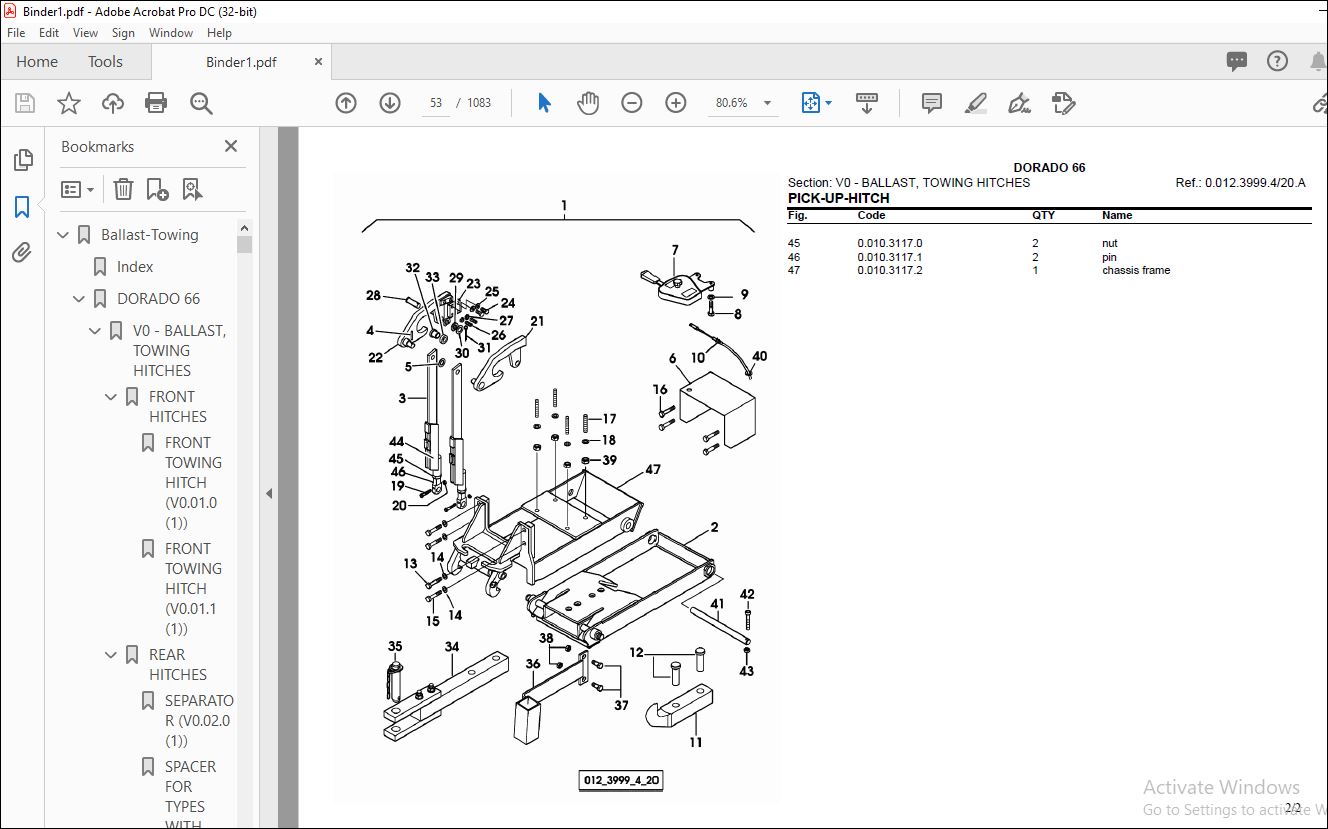
Task: Collapse FRONT HITCHES bookmark node
Action: click(112, 397)
